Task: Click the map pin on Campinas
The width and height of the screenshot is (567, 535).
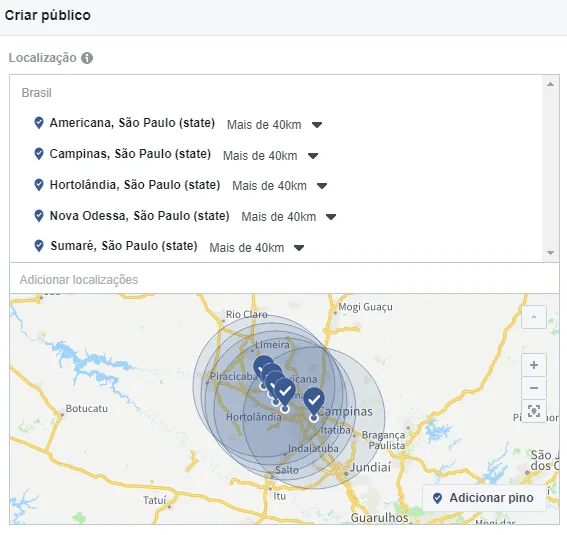Action: pos(314,402)
